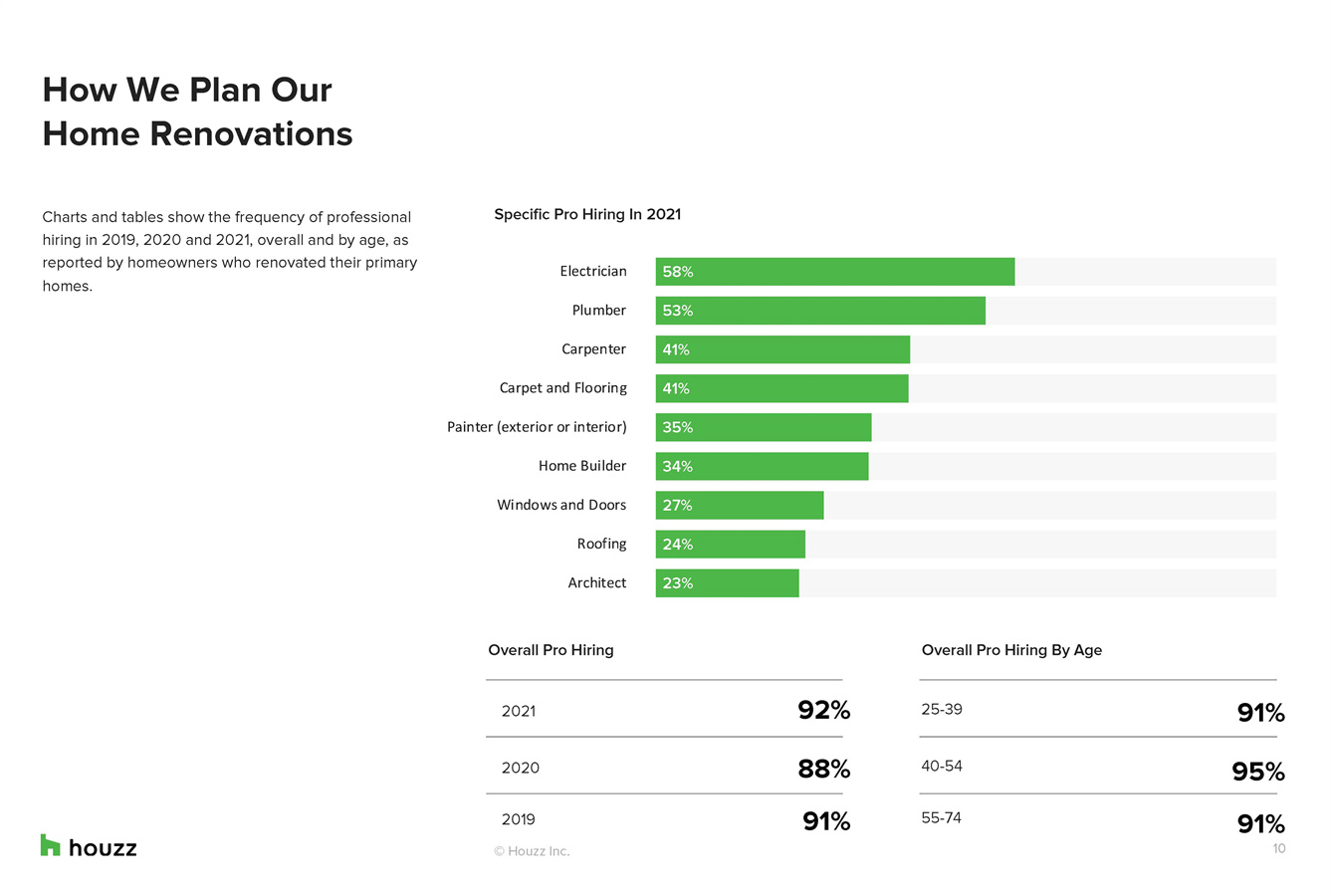Select the Architect 23% bar
Screen dimensions: 1331x896
(727, 583)
